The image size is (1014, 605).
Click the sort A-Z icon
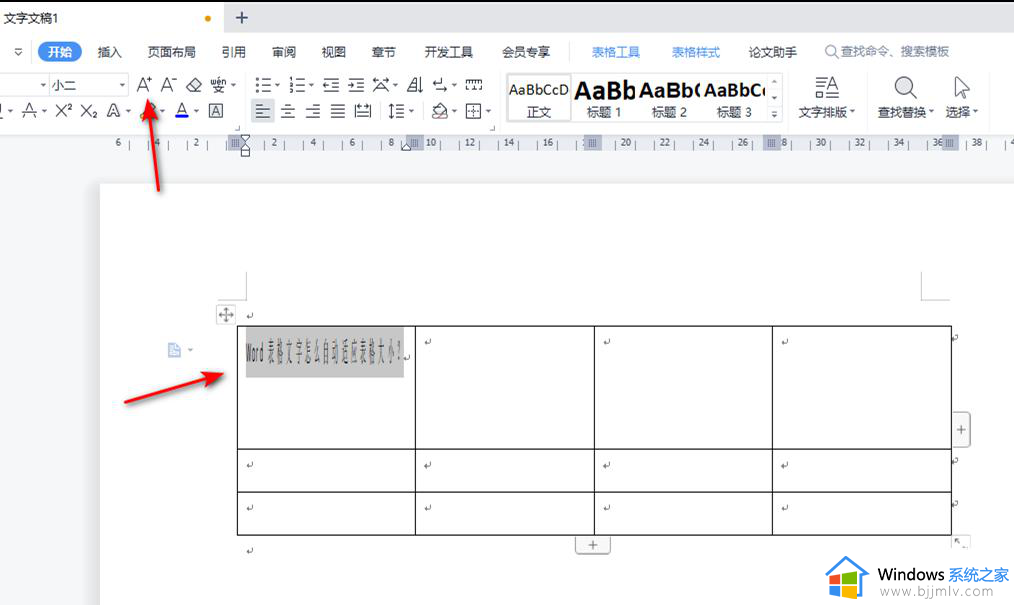click(x=415, y=85)
